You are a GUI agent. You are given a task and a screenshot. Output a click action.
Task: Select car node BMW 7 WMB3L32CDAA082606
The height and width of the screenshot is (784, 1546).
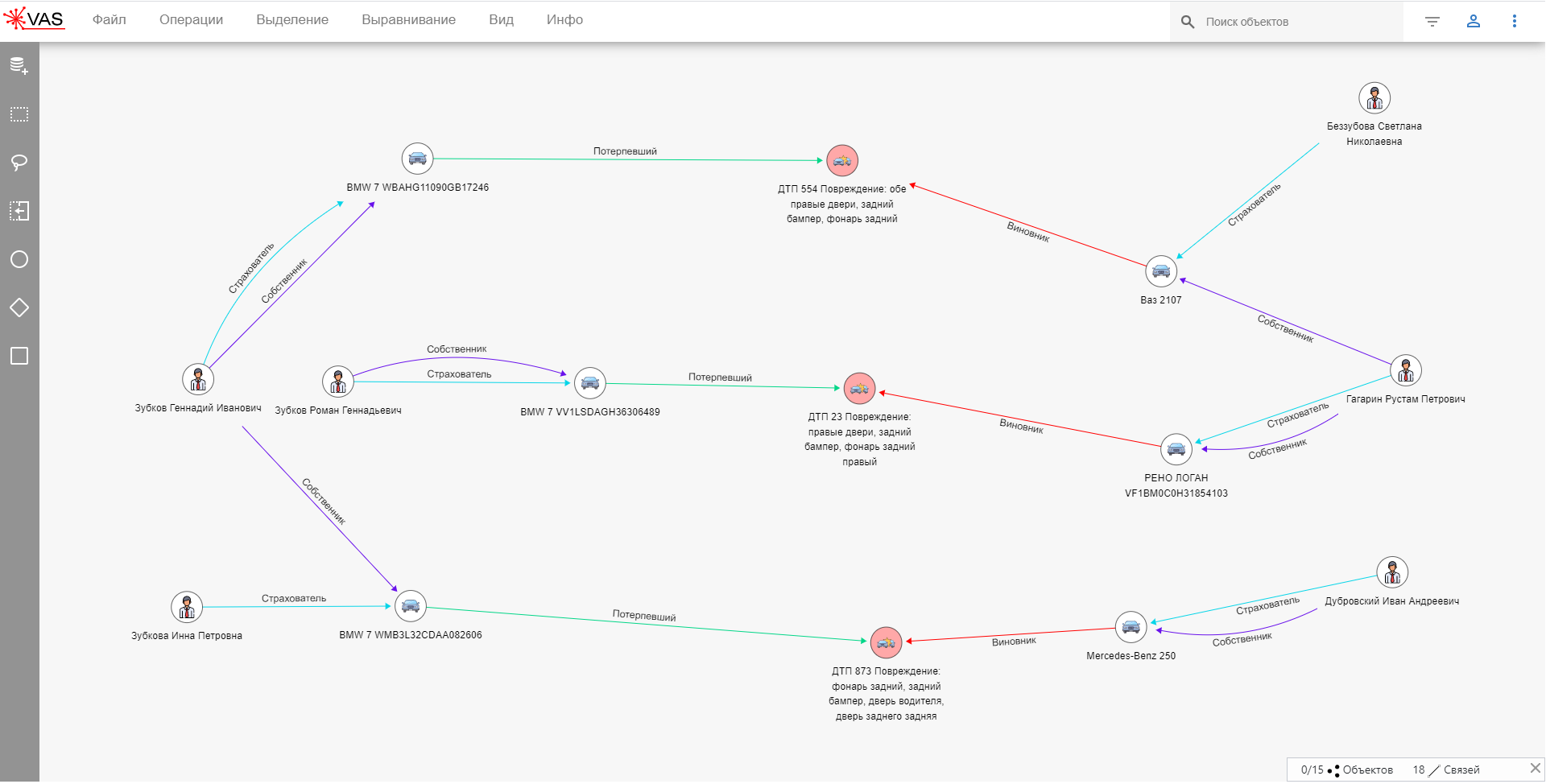pyautogui.click(x=411, y=606)
